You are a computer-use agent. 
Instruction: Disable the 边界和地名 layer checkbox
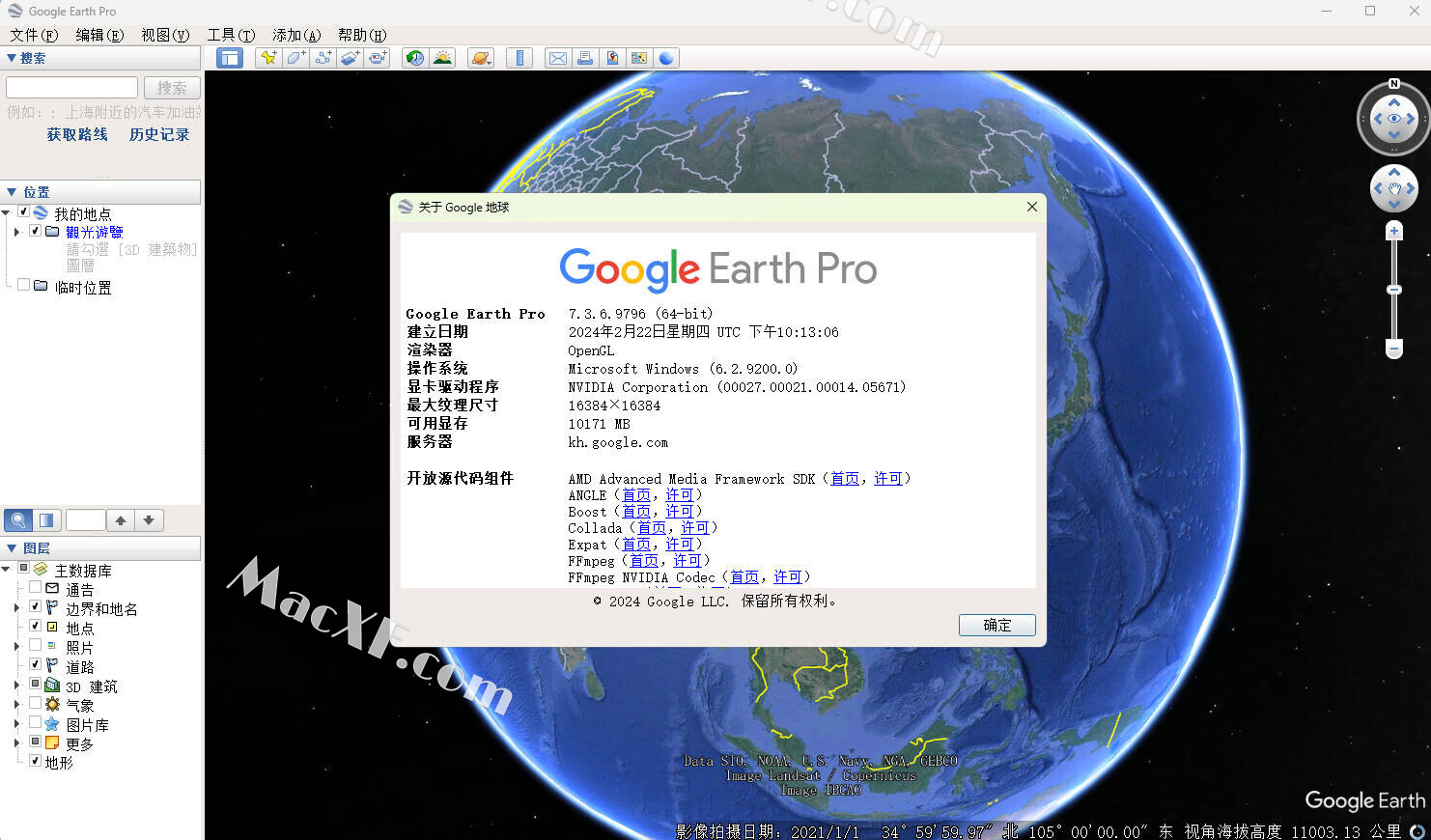coord(36,606)
